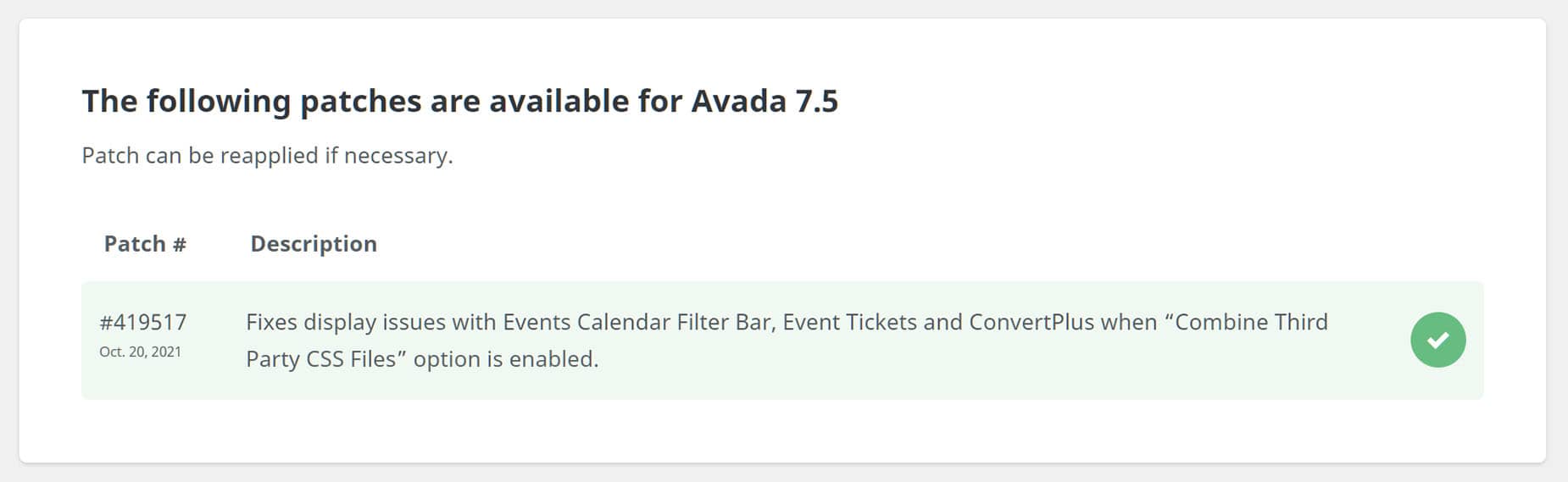
Task: Click 'Event Tickets' in the patch description
Action: (x=849, y=322)
